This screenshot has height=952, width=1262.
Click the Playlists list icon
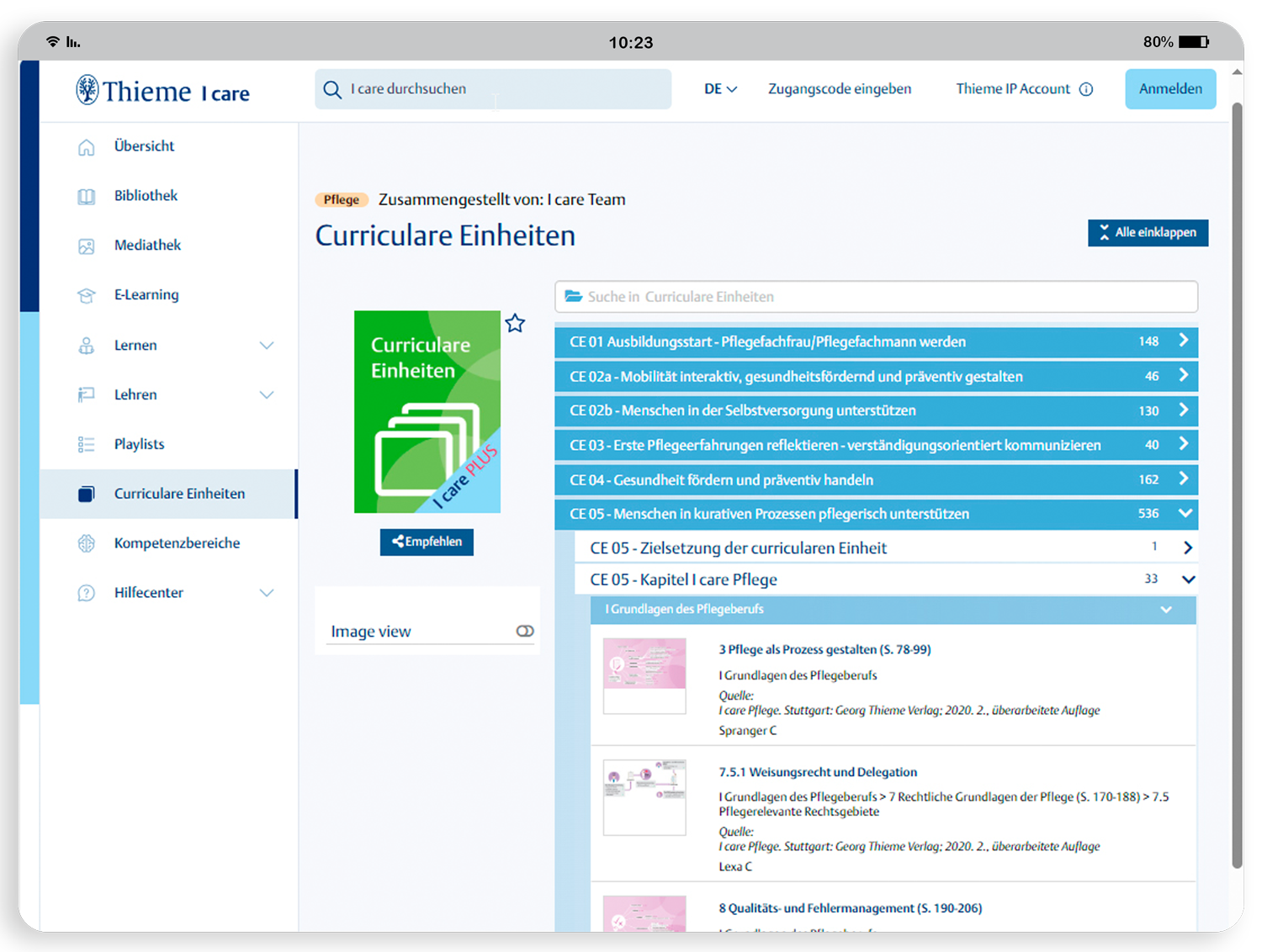(x=87, y=445)
